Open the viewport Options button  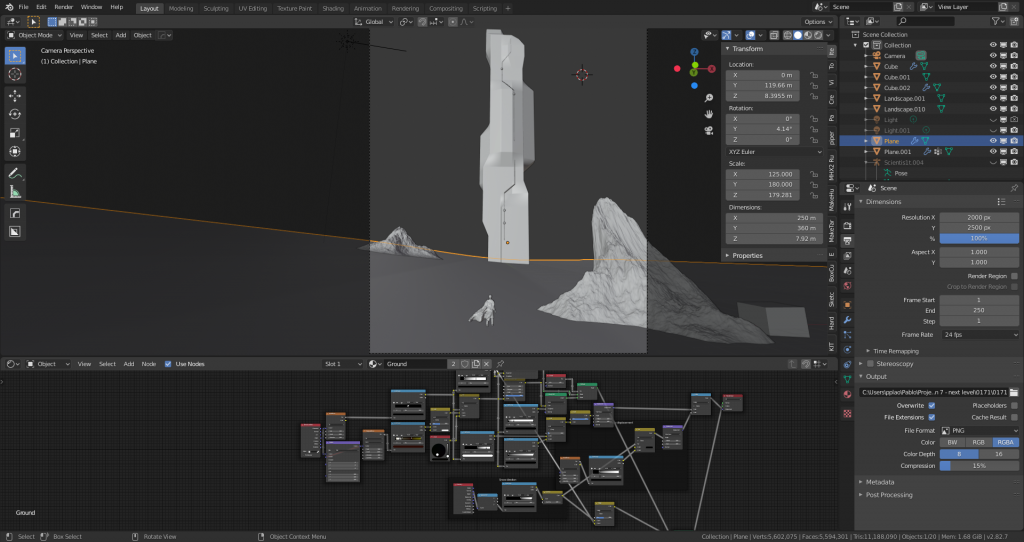[818, 22]
